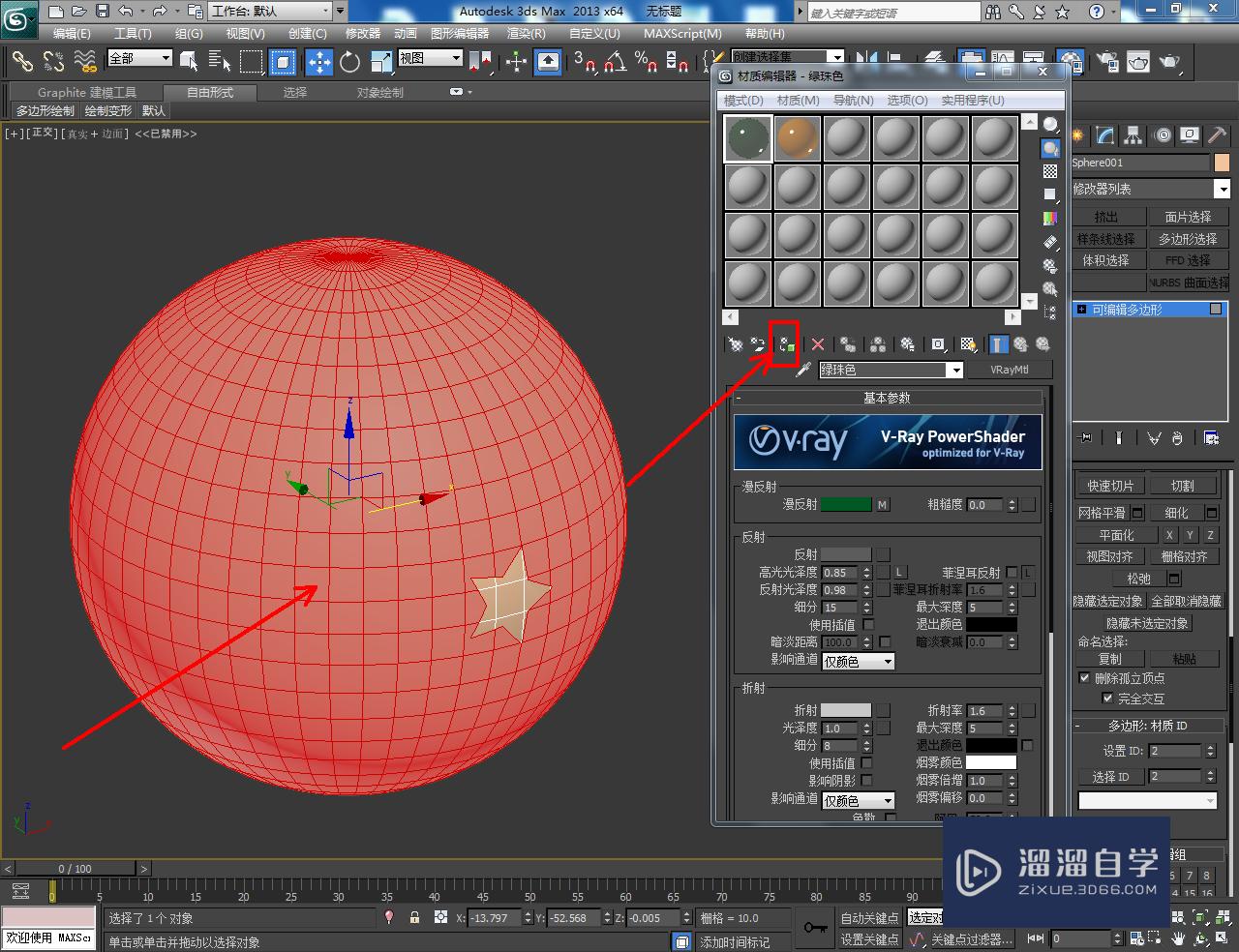
Task: Reset material with red X icon
Action: pyautogui.click(x=818, y=344)
